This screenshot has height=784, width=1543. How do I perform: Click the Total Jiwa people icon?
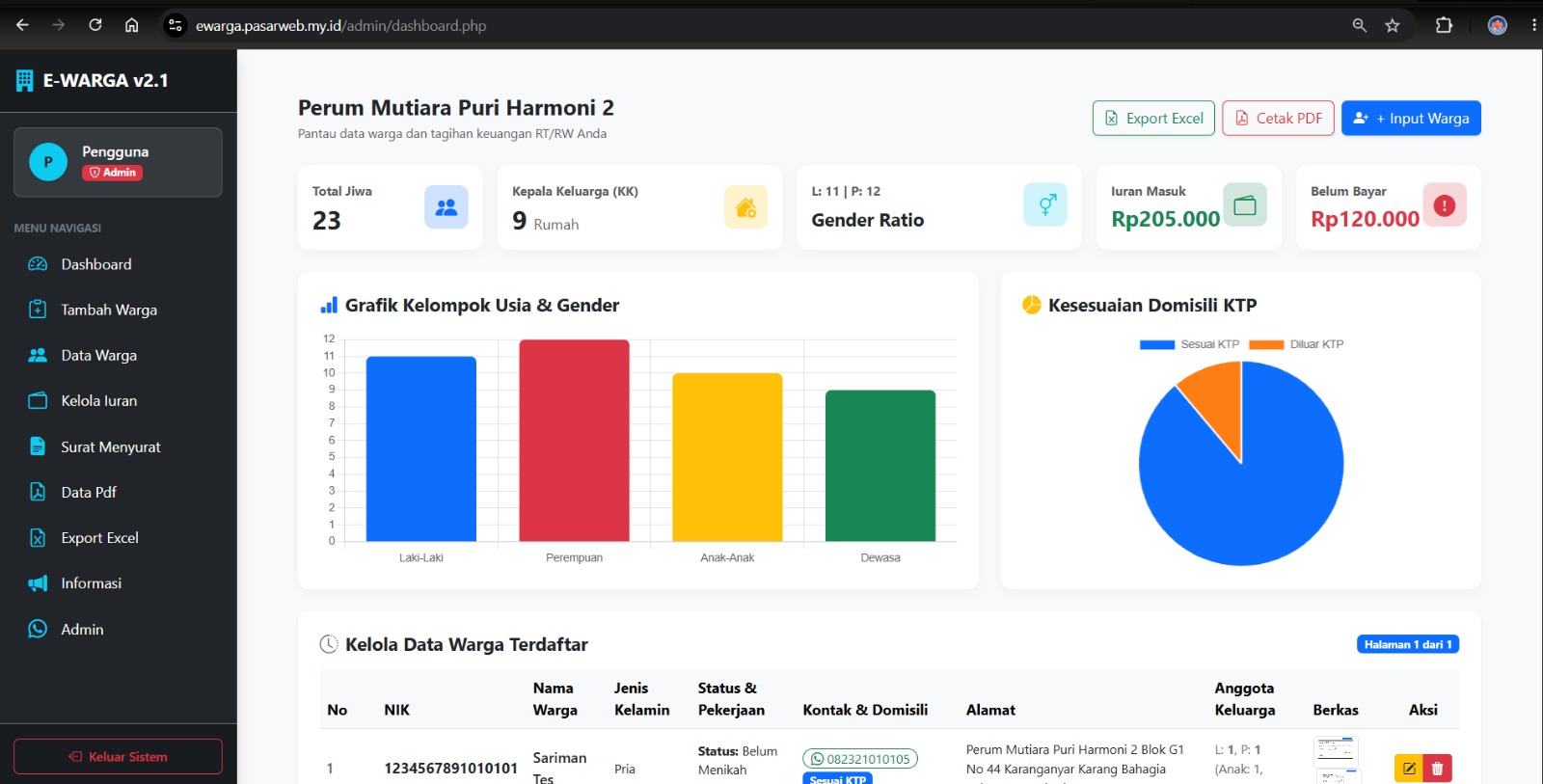[x=447, y=207]
